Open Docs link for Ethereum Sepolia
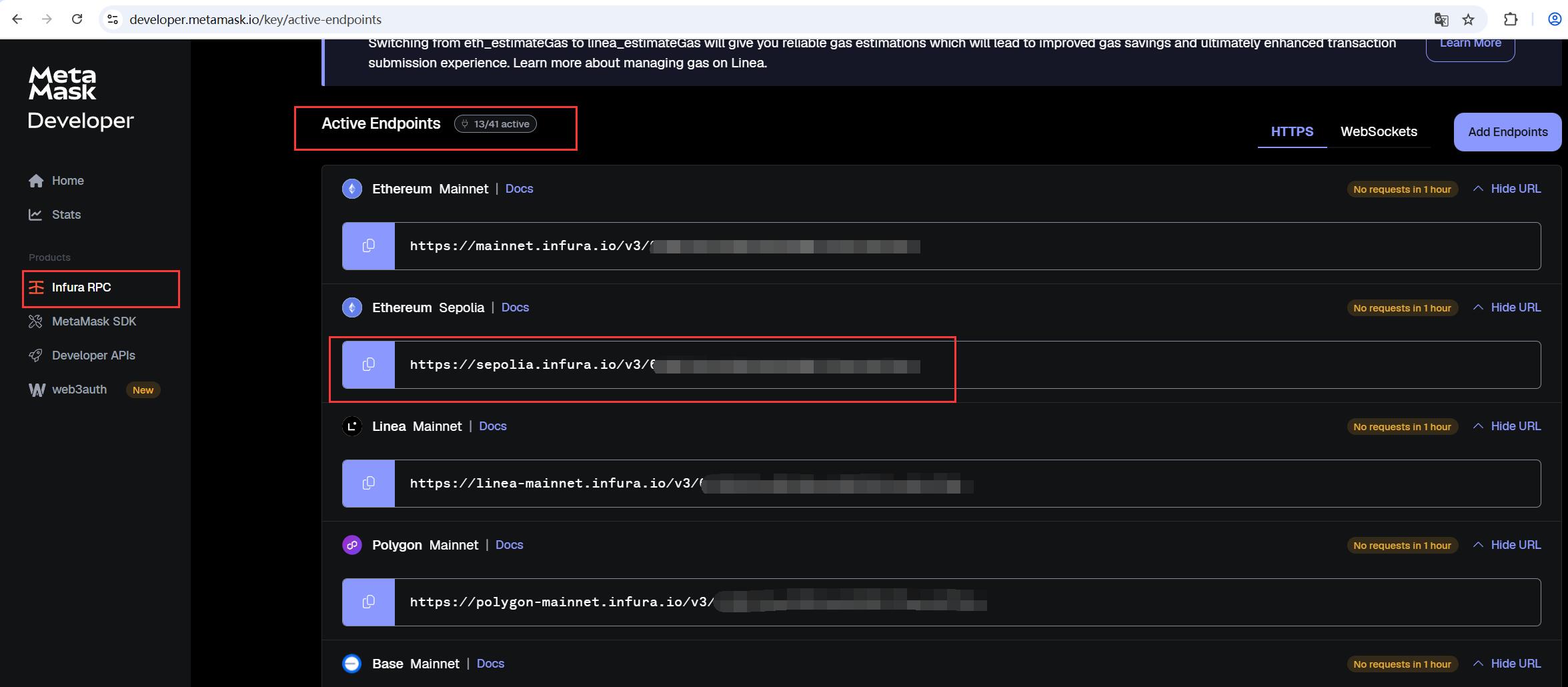The height and width of the screenshot is (687, 1568). 515,307
